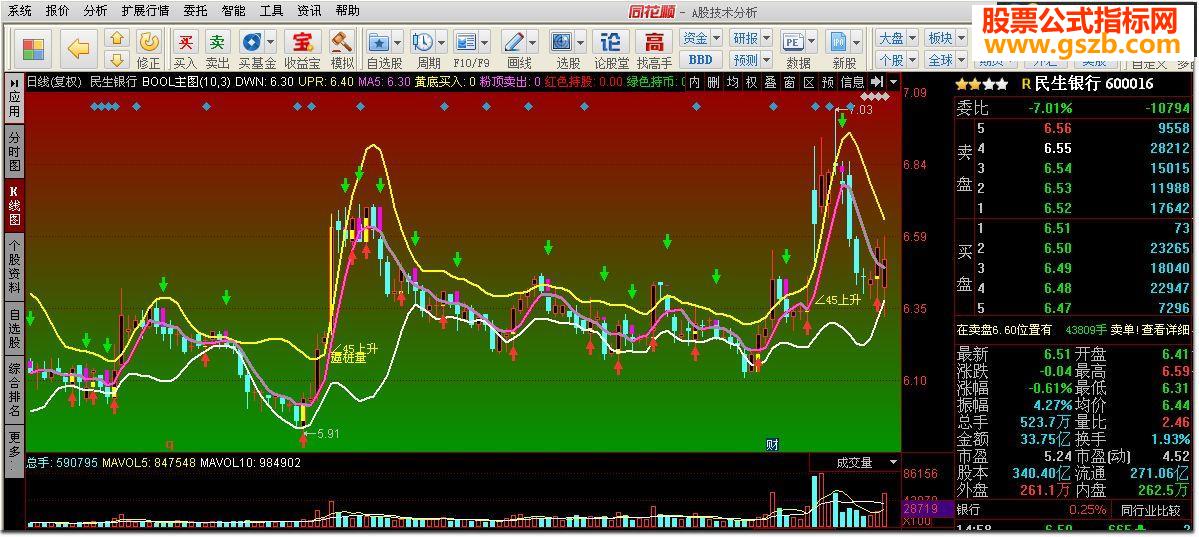Open the 扩展行情 menu
The height and width of the screenshot is (537, 1199).
[146, 11]
